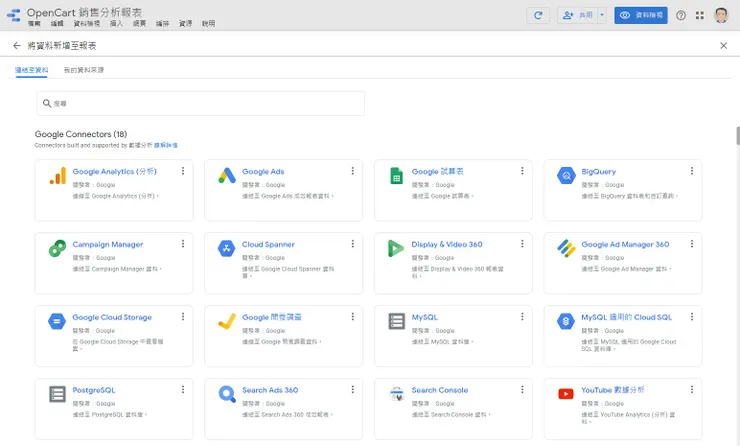Viewport: 740px width, 446px height.
Task: Choose the Search Console connector title
Action: 440,390
